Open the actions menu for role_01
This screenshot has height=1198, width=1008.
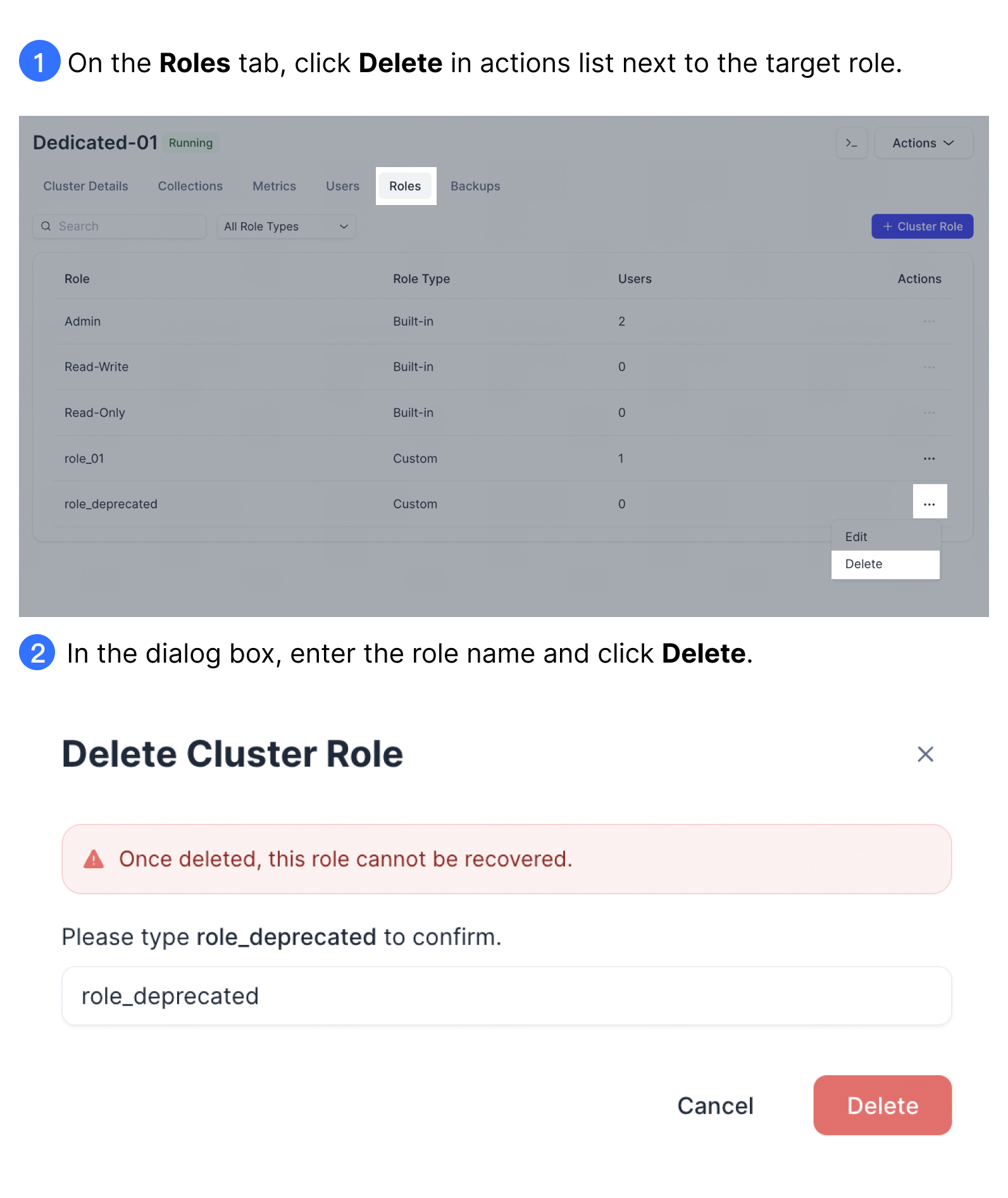point(929,458)
